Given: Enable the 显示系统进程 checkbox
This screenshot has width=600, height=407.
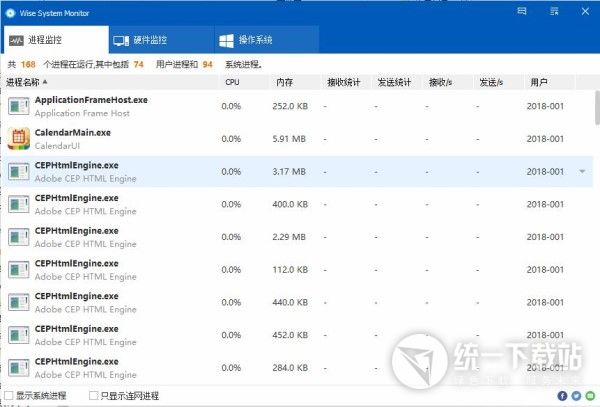Looking at the screenshot, I should coord(9,396).
